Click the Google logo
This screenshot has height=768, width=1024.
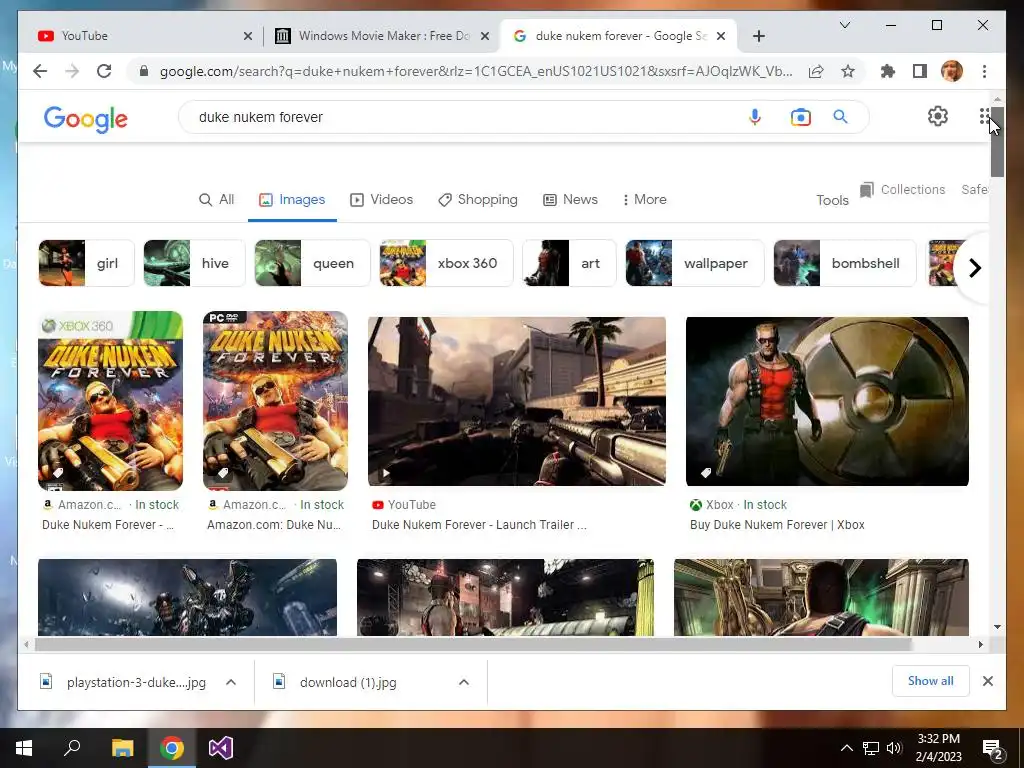pos(86,119)
